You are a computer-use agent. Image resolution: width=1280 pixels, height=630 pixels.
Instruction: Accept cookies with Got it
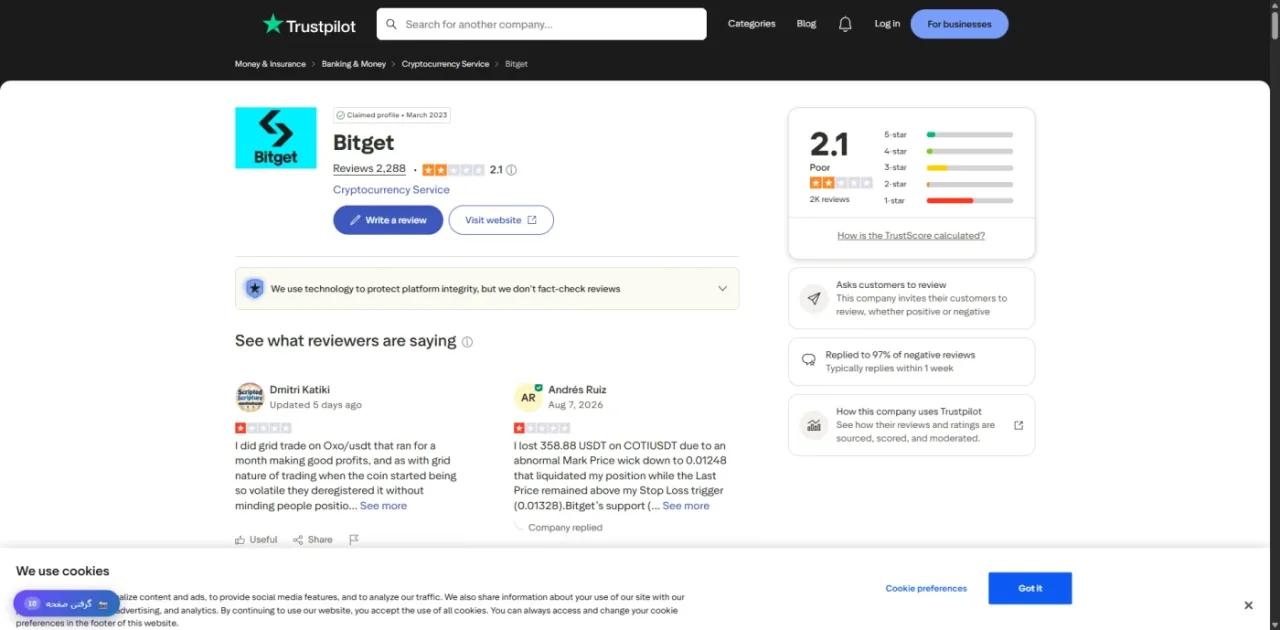[1030, 588]
